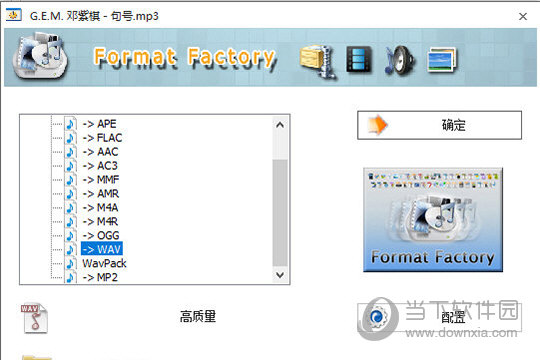Screen dimensions: 540x360
Task: Click the music note icon beside M4A
Action: (71, 207)
